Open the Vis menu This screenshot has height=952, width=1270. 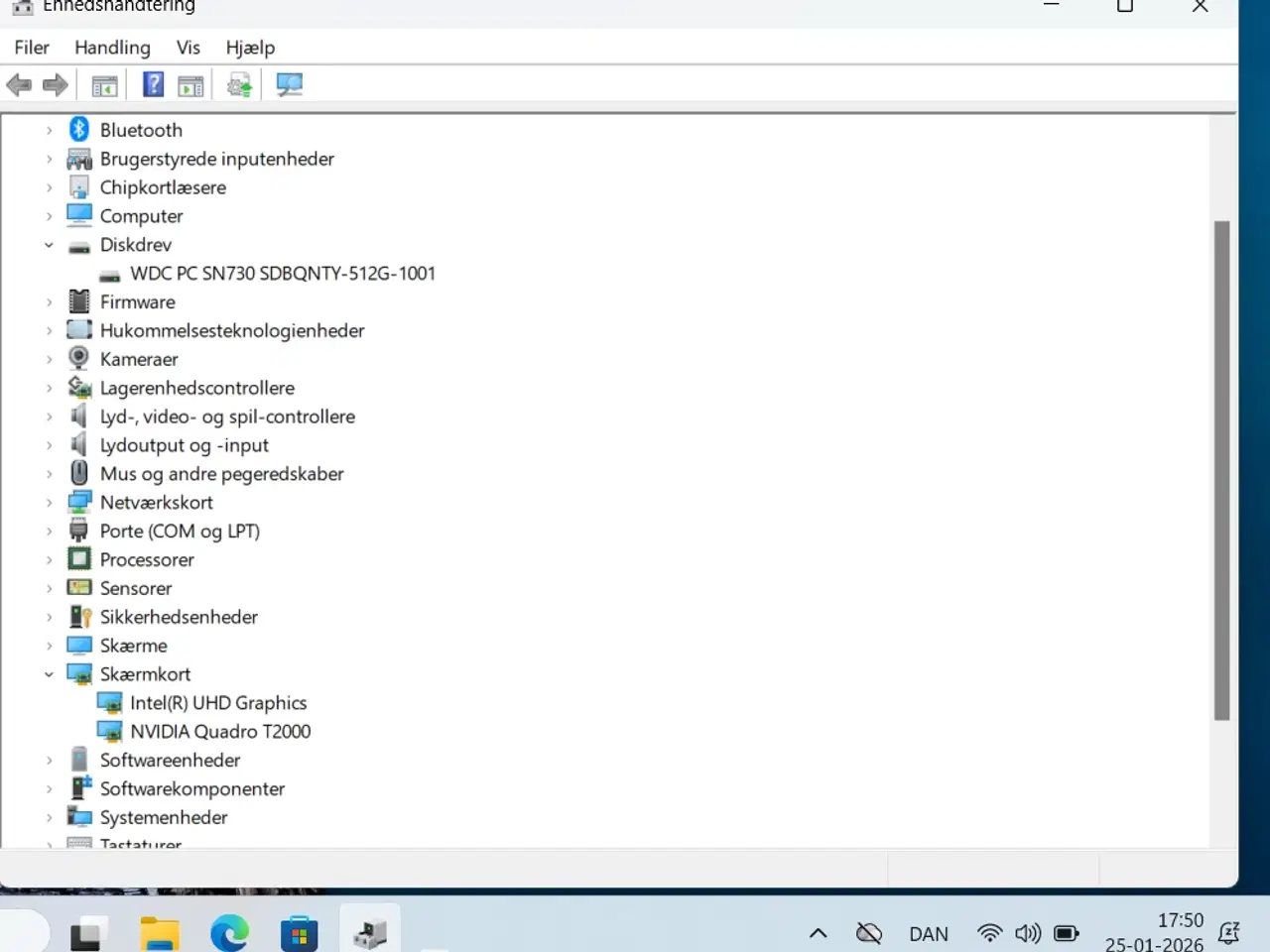tap(188, 48)
